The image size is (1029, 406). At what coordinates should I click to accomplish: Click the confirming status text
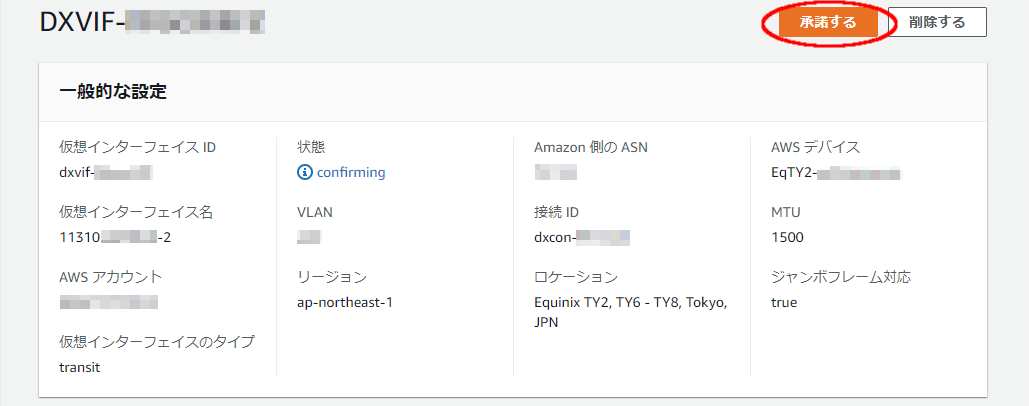pyautogui.click(x=351, y=172)
